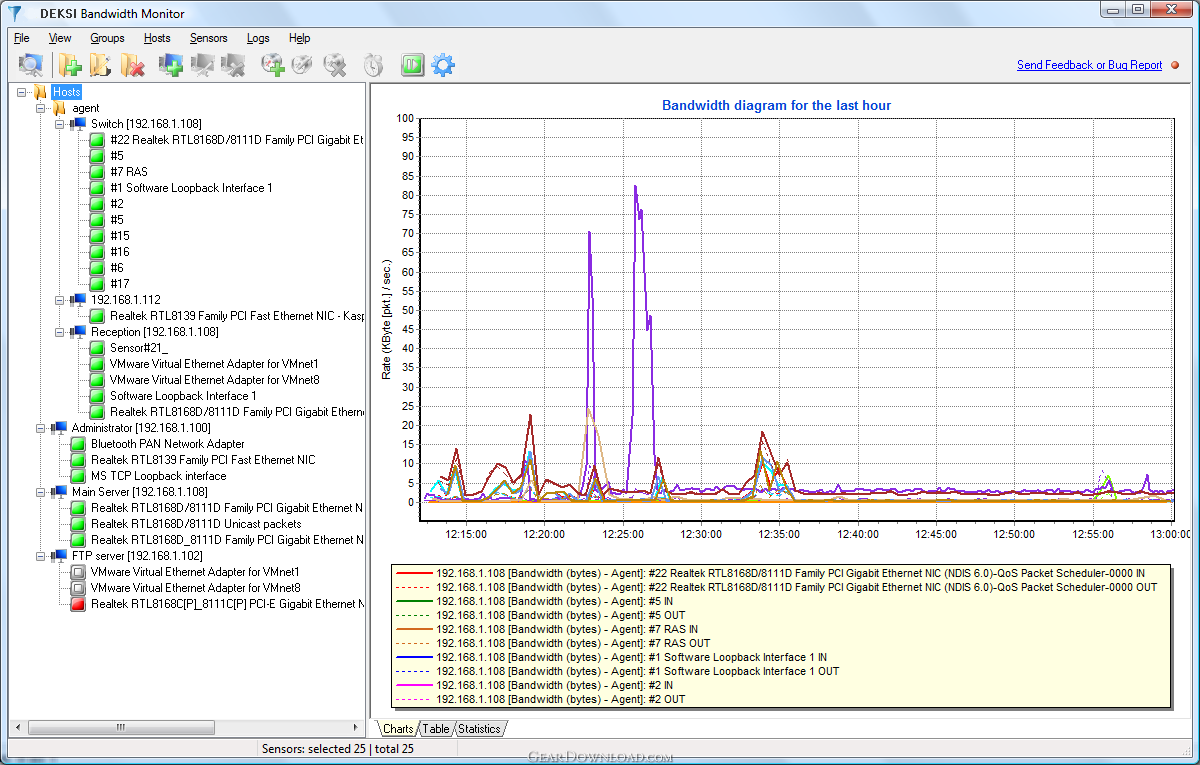The height and width of the screenshot is (765, 1200).
Task: Click the edit sensor toolbar icon
Action: pos(302,65)
